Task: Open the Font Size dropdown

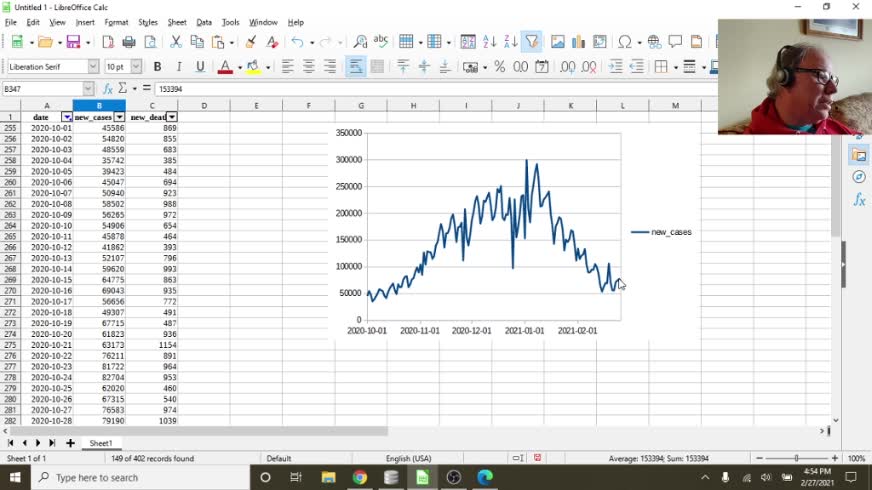Action: point(136,67)
